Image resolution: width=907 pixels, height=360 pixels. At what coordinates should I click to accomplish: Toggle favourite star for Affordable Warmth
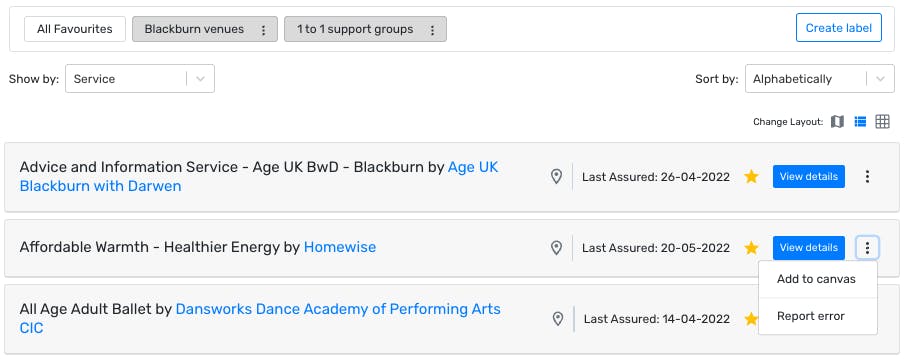751,248
